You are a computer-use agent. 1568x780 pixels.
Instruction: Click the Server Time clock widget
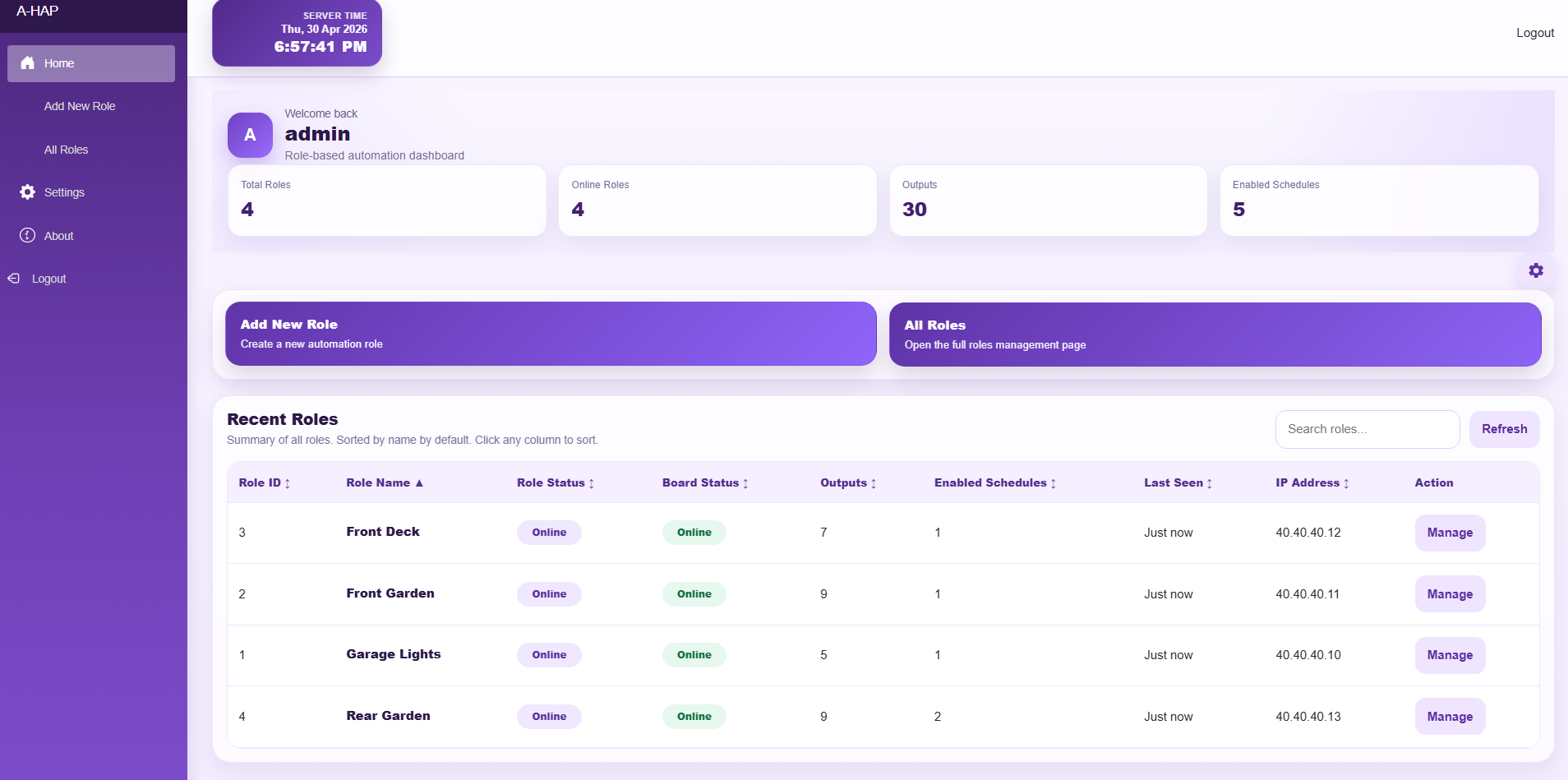pos(297,33)
